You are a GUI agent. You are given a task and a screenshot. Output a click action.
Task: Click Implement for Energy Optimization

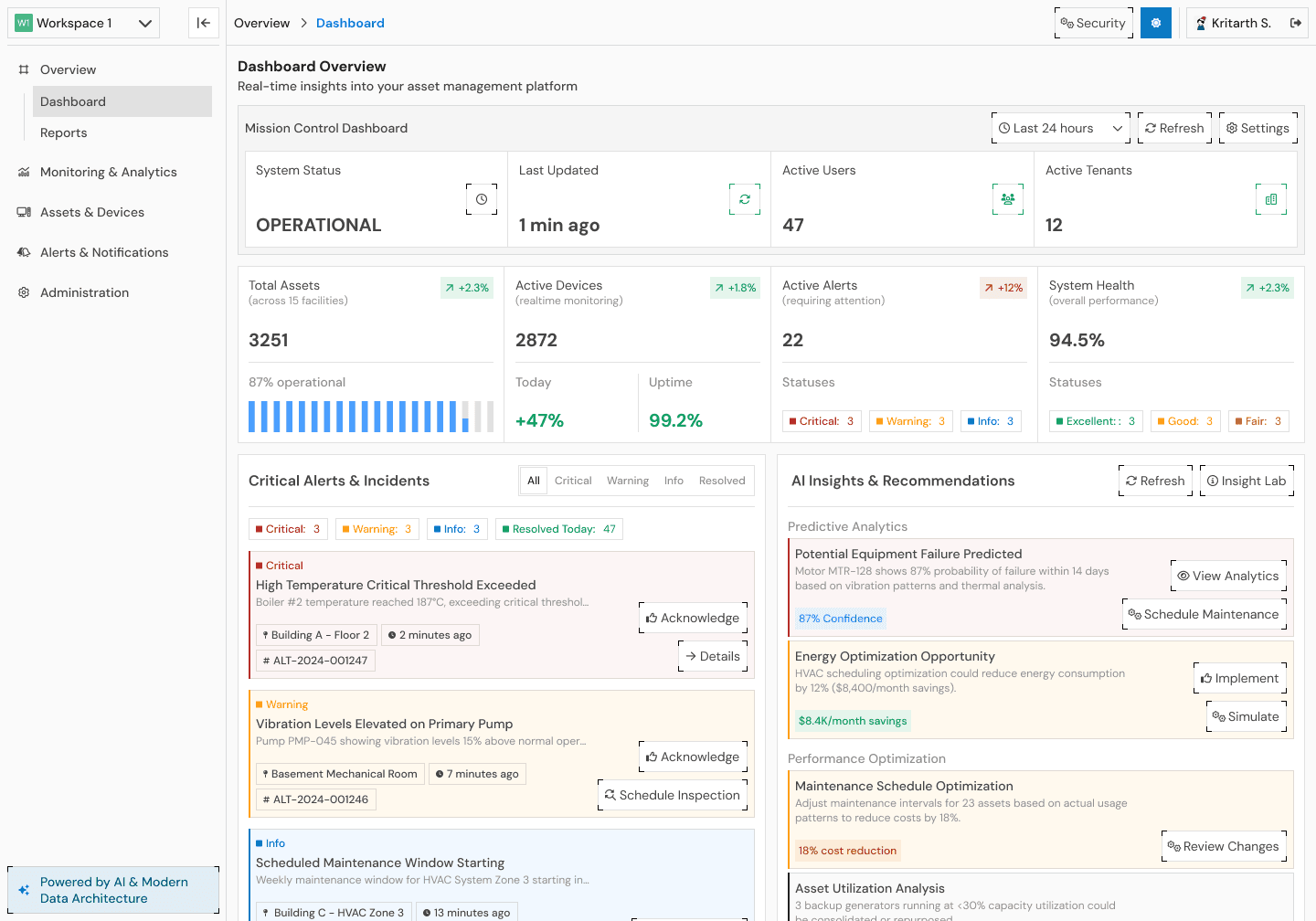[1240, 678]
